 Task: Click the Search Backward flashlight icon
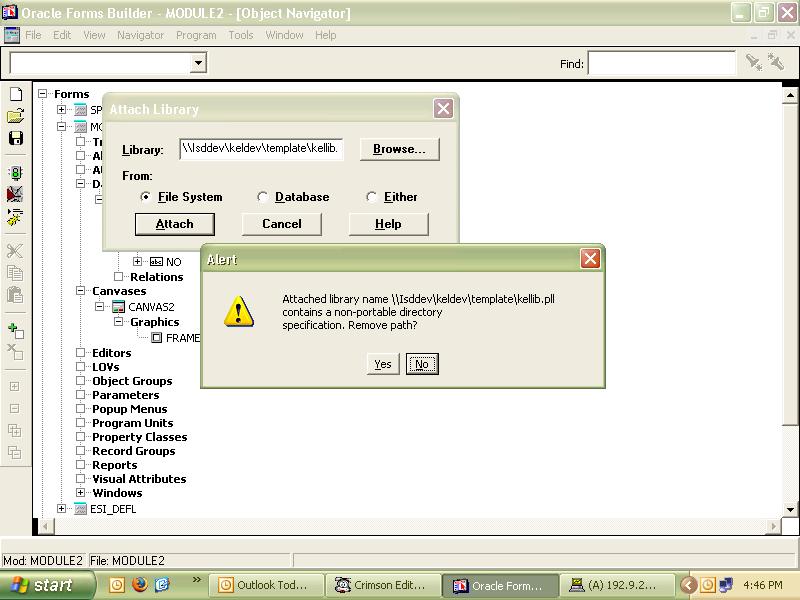coord(776,62)
